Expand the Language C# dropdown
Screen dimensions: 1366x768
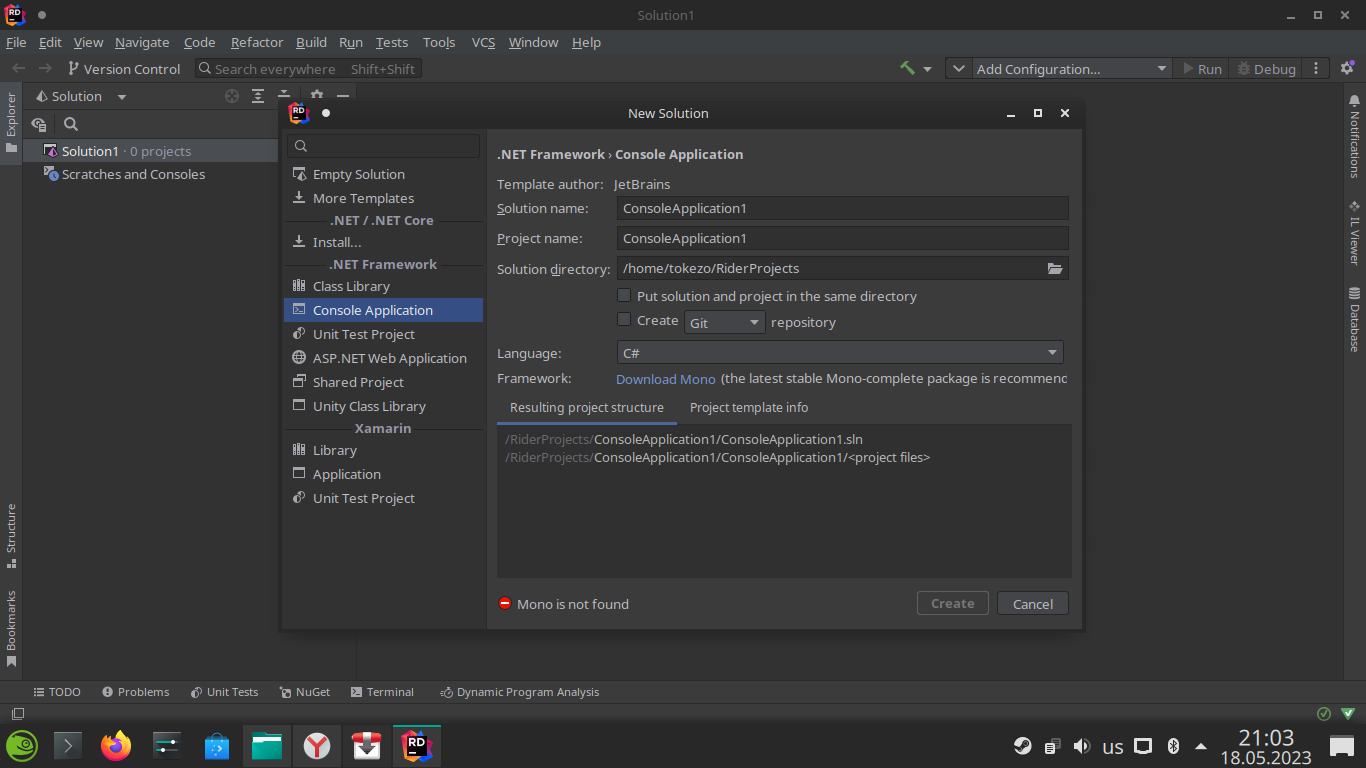click(839, 353)
